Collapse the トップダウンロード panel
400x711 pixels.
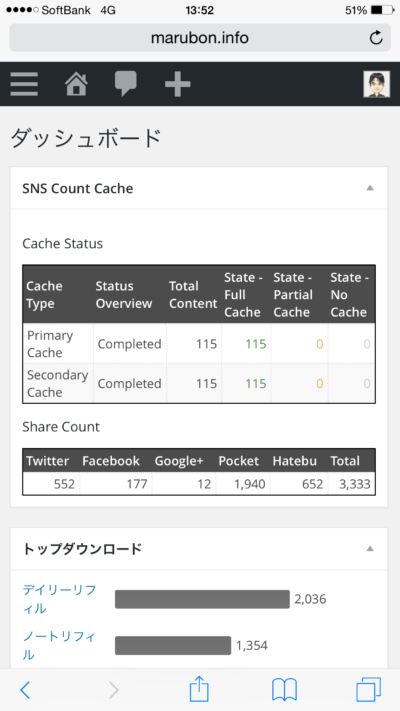[x=370, y=549]
